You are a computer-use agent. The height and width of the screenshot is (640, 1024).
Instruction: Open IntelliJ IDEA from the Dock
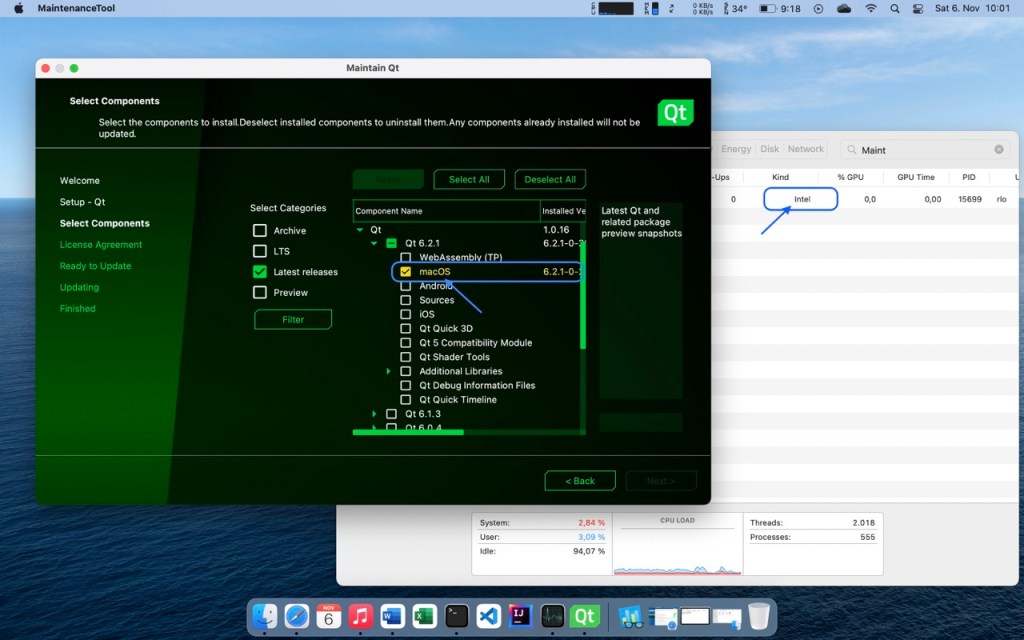click(520, 616)
